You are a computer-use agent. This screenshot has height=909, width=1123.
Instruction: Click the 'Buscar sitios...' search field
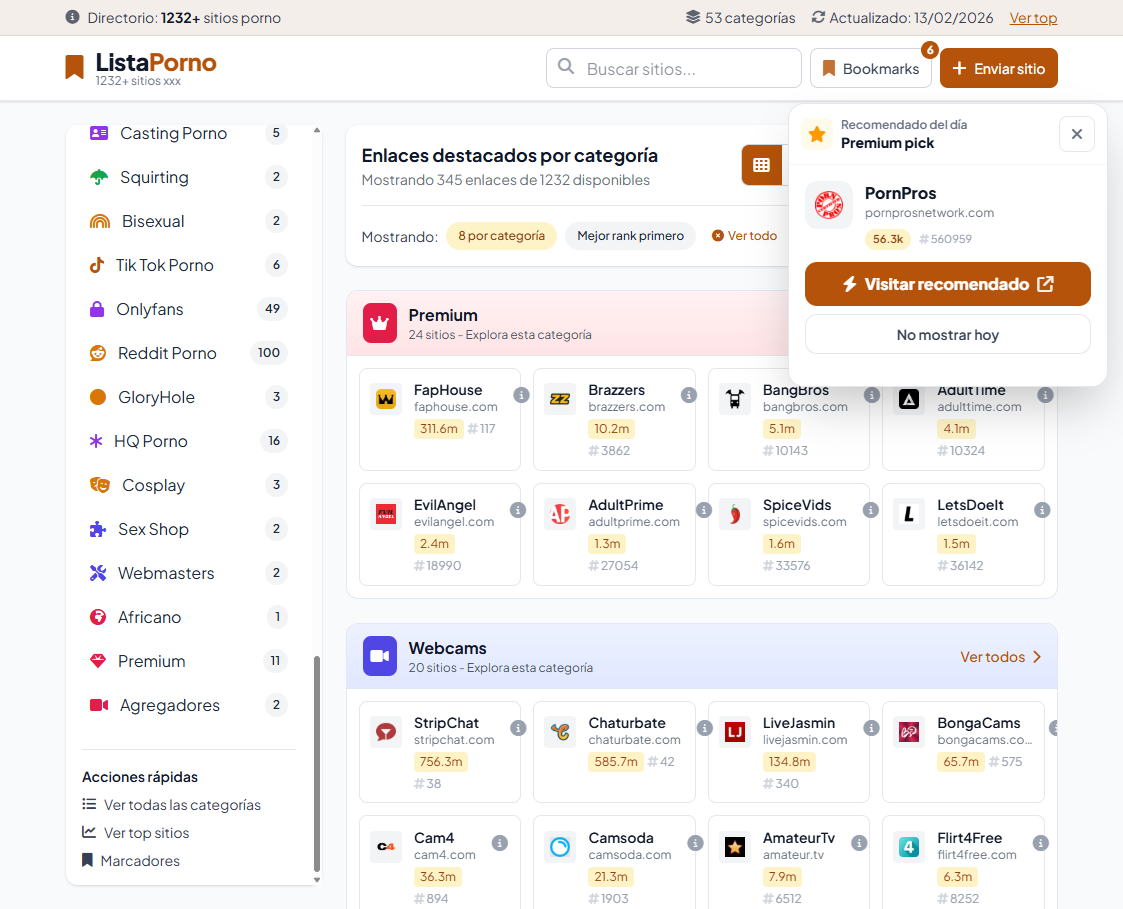click(x=673, y=69)
